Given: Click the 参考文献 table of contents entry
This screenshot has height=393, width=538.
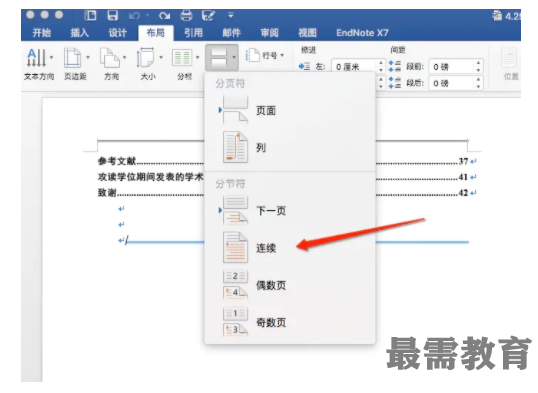Looking at the screenshot, I should point(117,161).
